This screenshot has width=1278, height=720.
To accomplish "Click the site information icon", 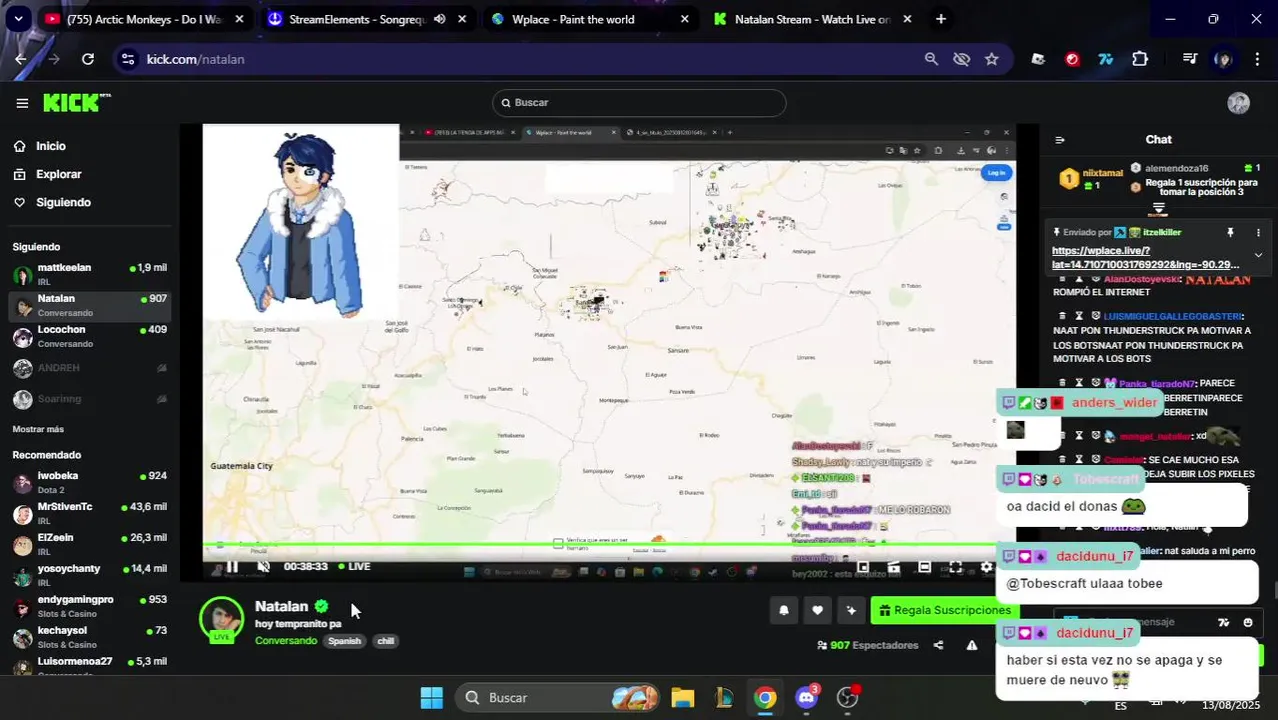I will [127, 59].
